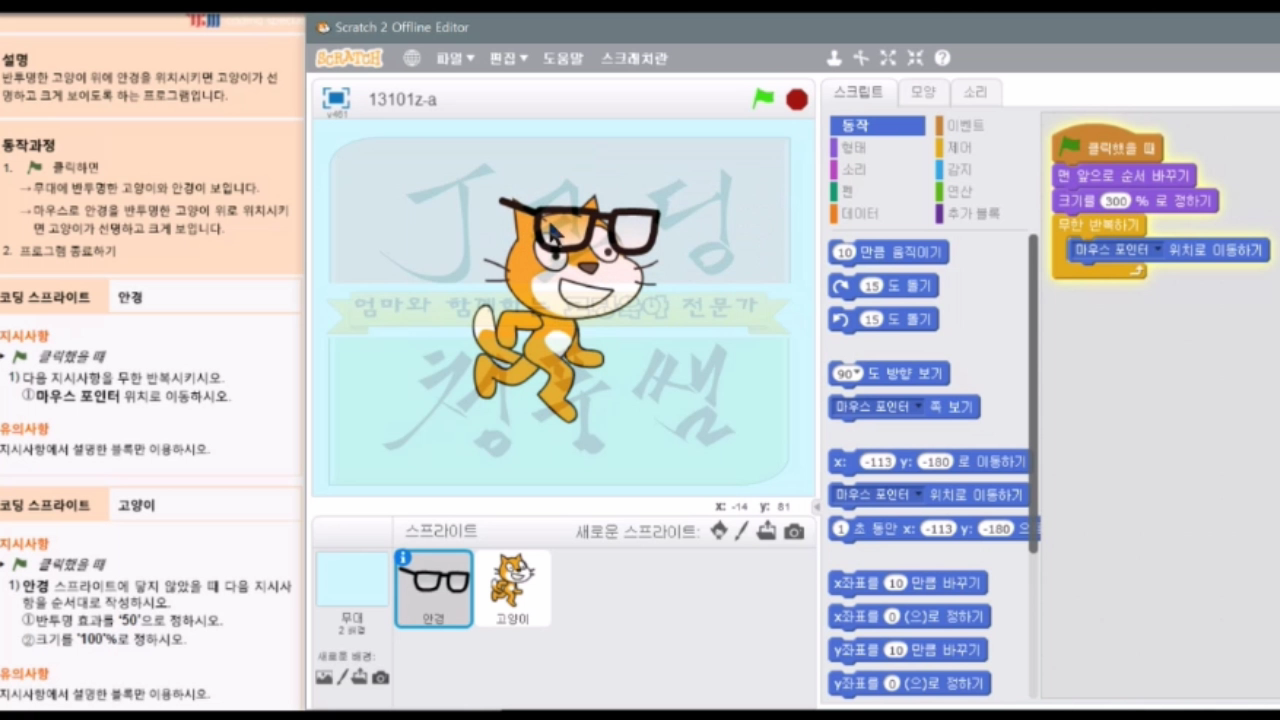1280x720 pixels.
Task: Switch to the 모양 tab
Action: [923, 92]
